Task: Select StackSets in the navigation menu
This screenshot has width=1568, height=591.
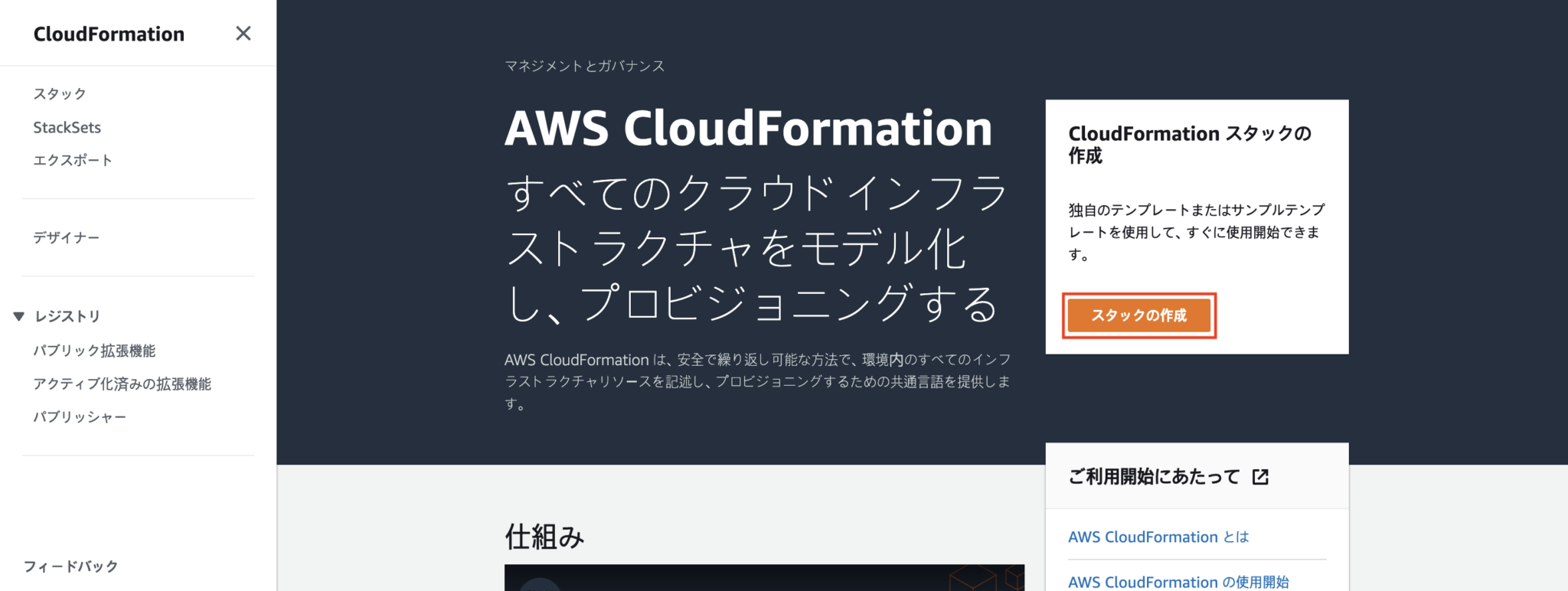Action: tap(67, 127)
